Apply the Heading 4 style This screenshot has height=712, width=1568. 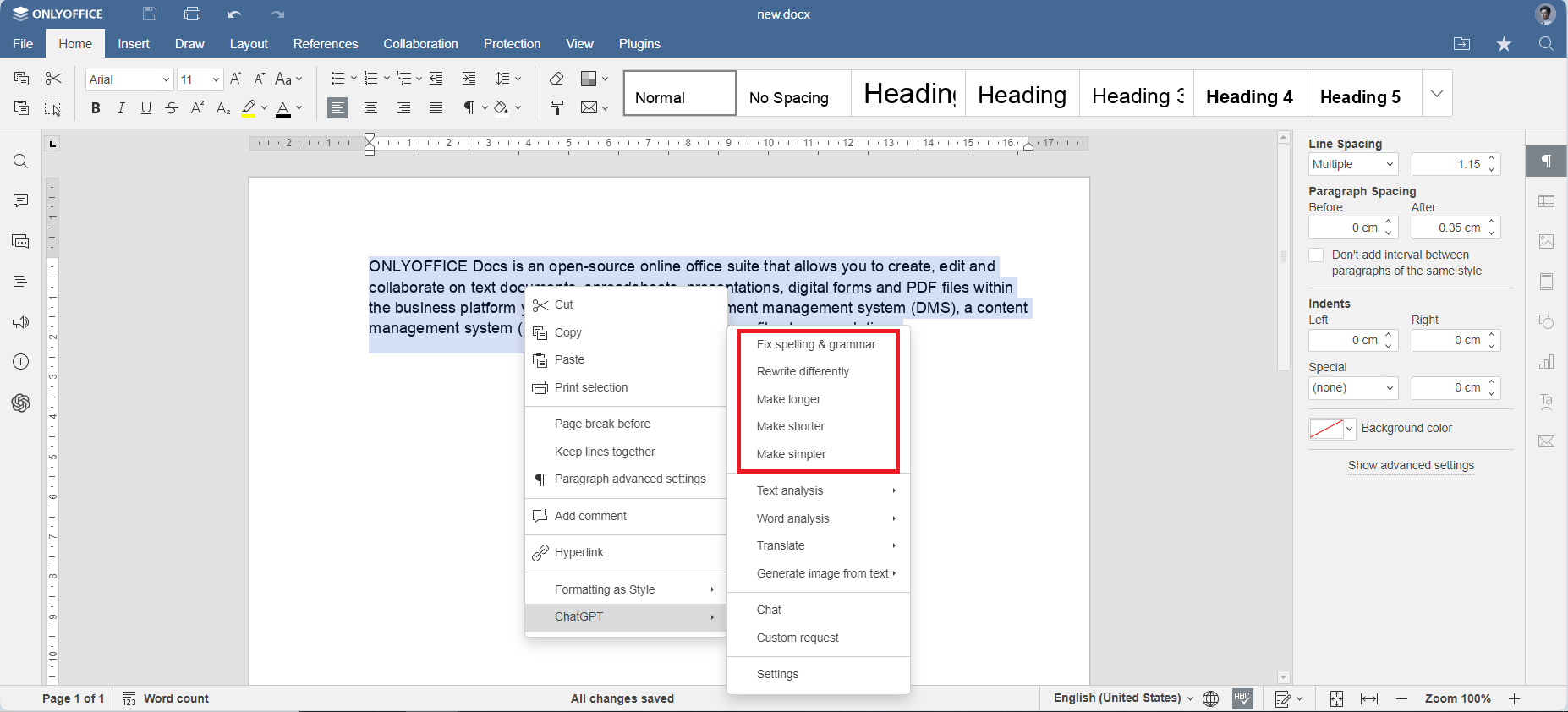[1250, 93]
